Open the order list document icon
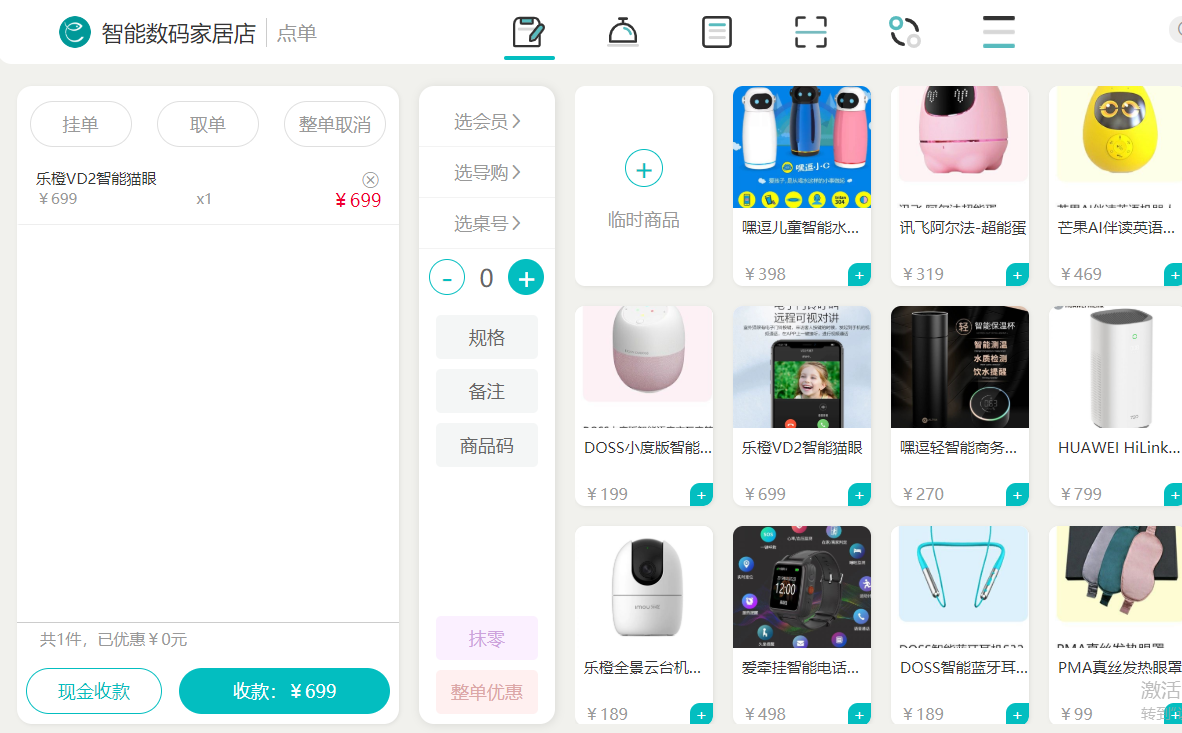Image resolution: width=1182 pixels, height=733 pixels. click(x=716, y=32)
